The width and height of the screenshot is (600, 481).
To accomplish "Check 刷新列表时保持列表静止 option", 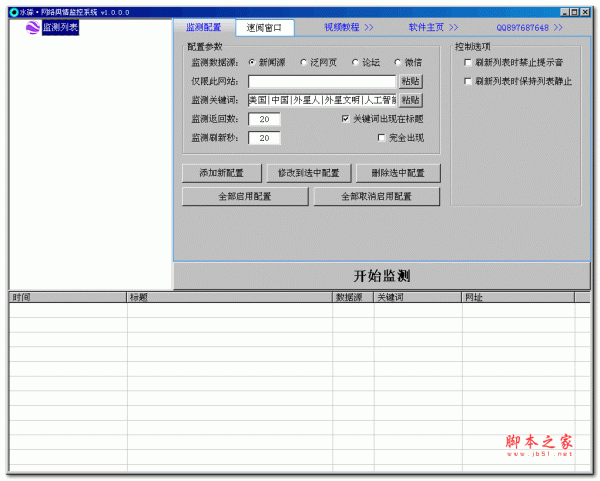I will tap(467, 81).
